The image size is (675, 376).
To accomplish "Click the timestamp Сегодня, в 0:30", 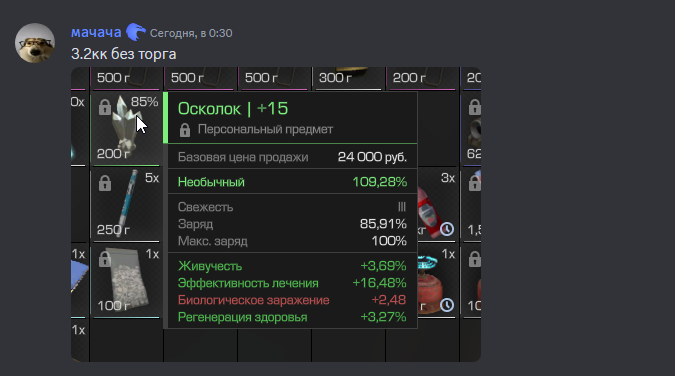I will tap(191, 33).
